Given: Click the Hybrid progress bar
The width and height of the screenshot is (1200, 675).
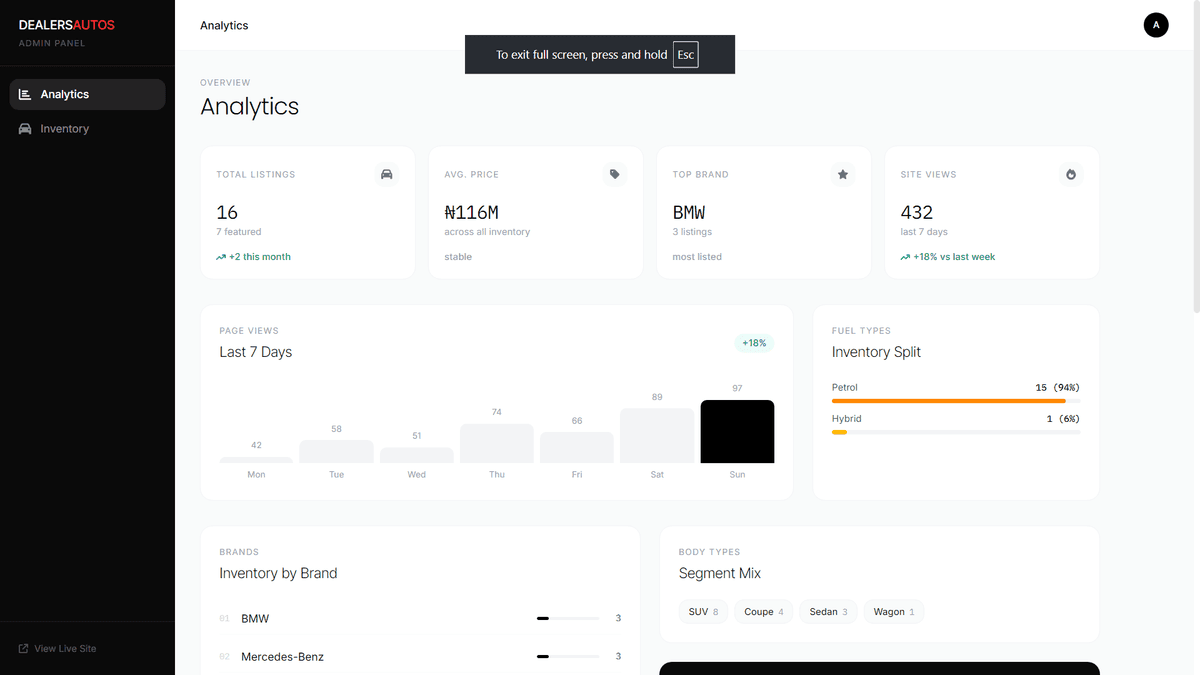Looking at the screenshot, I should point(956,432).
